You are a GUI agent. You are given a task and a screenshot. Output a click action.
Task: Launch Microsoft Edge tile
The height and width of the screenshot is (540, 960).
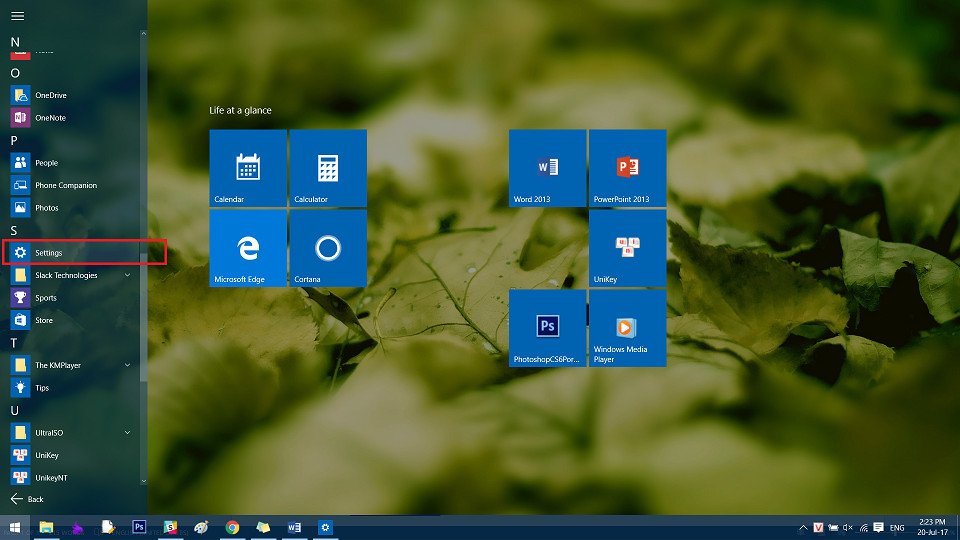[248, 248]
